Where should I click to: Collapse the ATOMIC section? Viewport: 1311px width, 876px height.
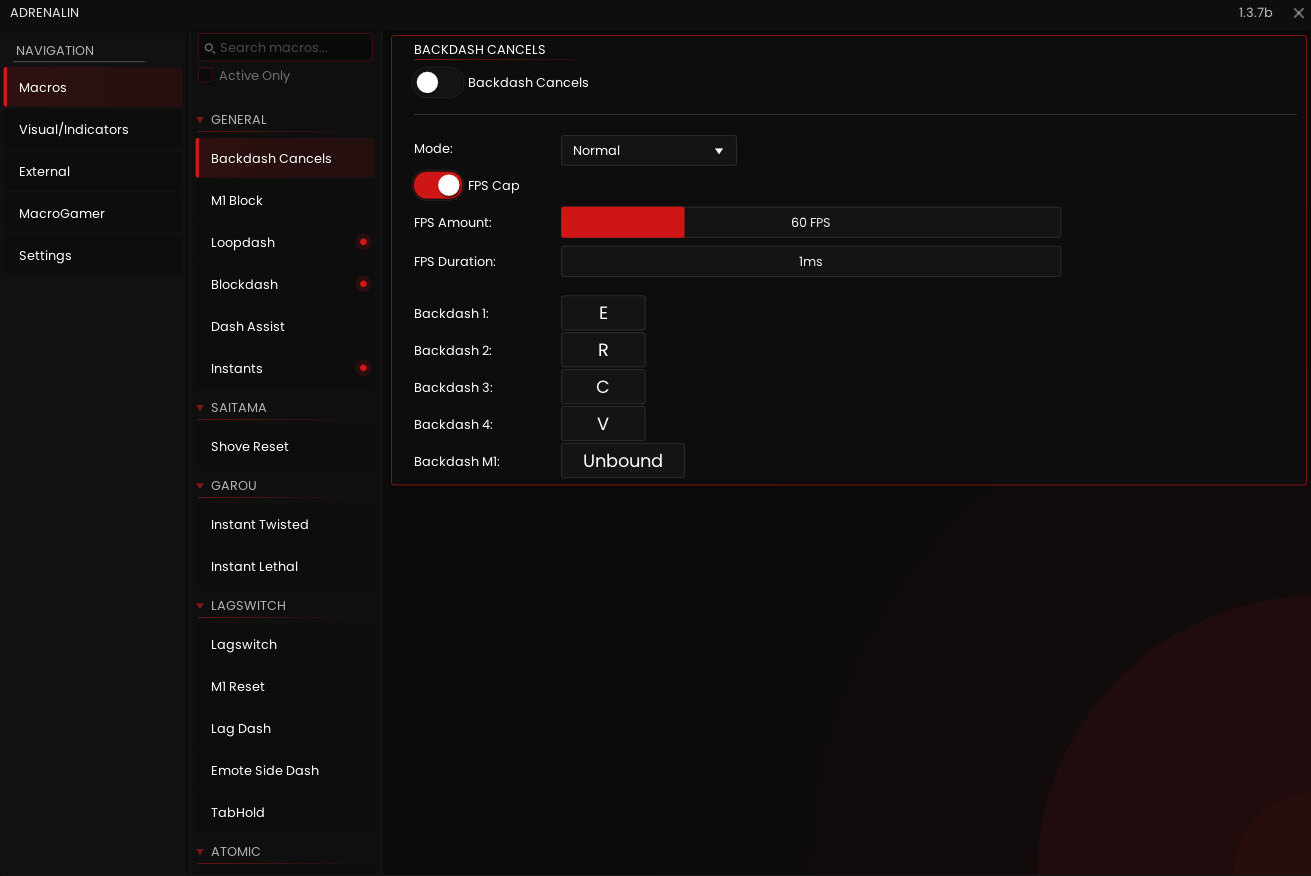pyautogui.click(x=200, y=851)
